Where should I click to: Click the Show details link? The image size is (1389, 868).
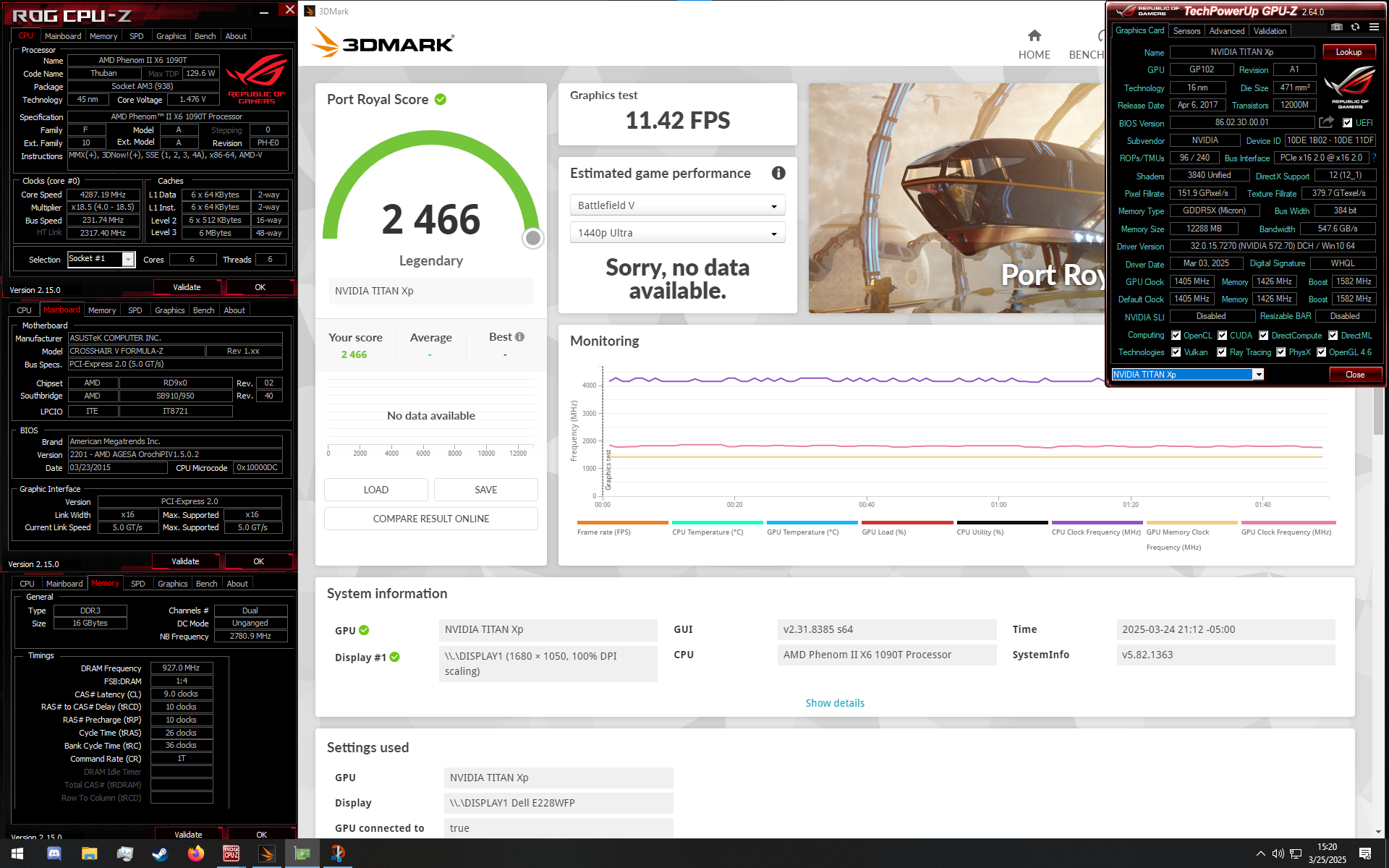835,703
